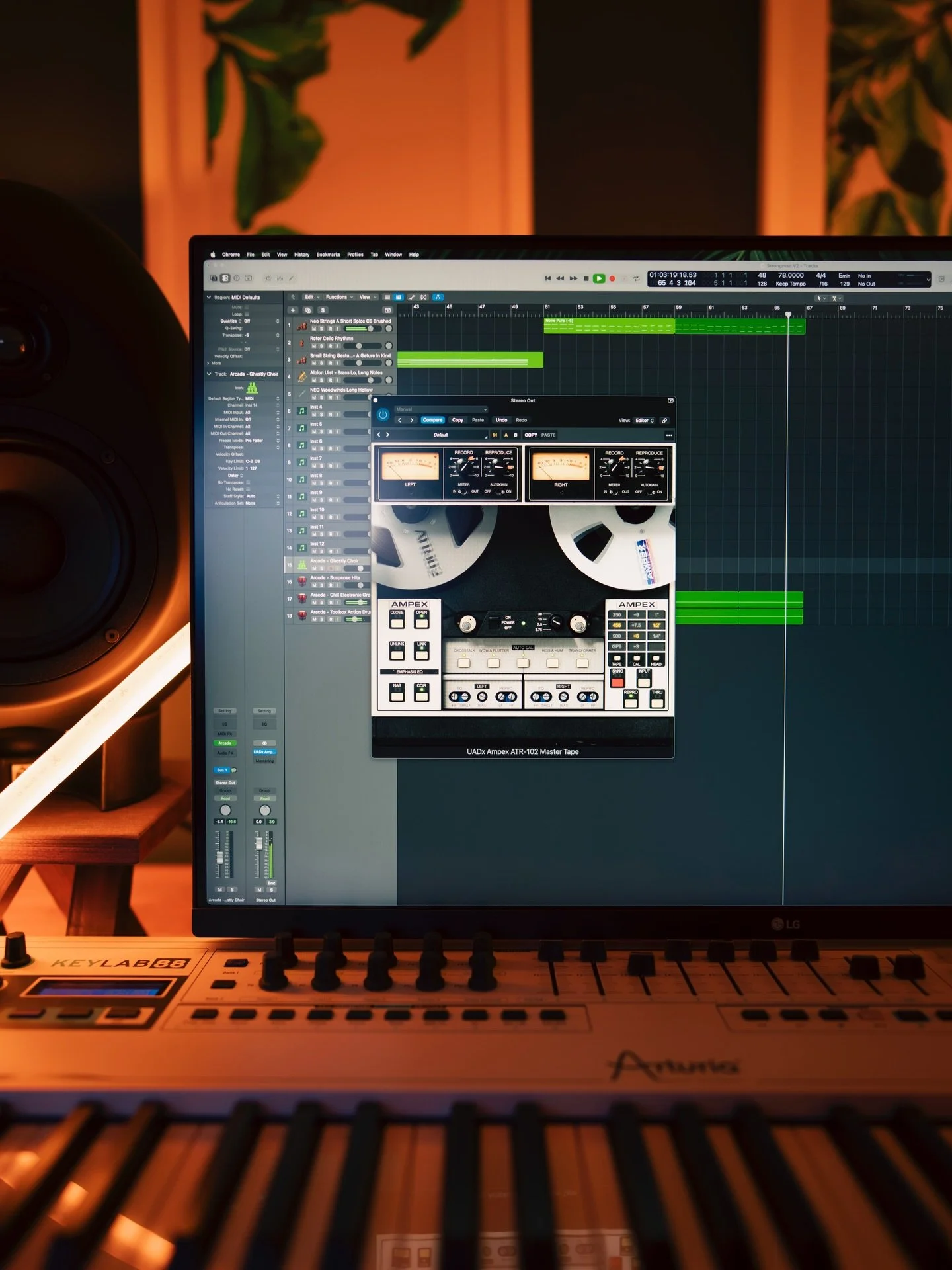952x1270 pixels.
Task: Select next plugin setting arrow near Compare
Action: coord(411,420)
